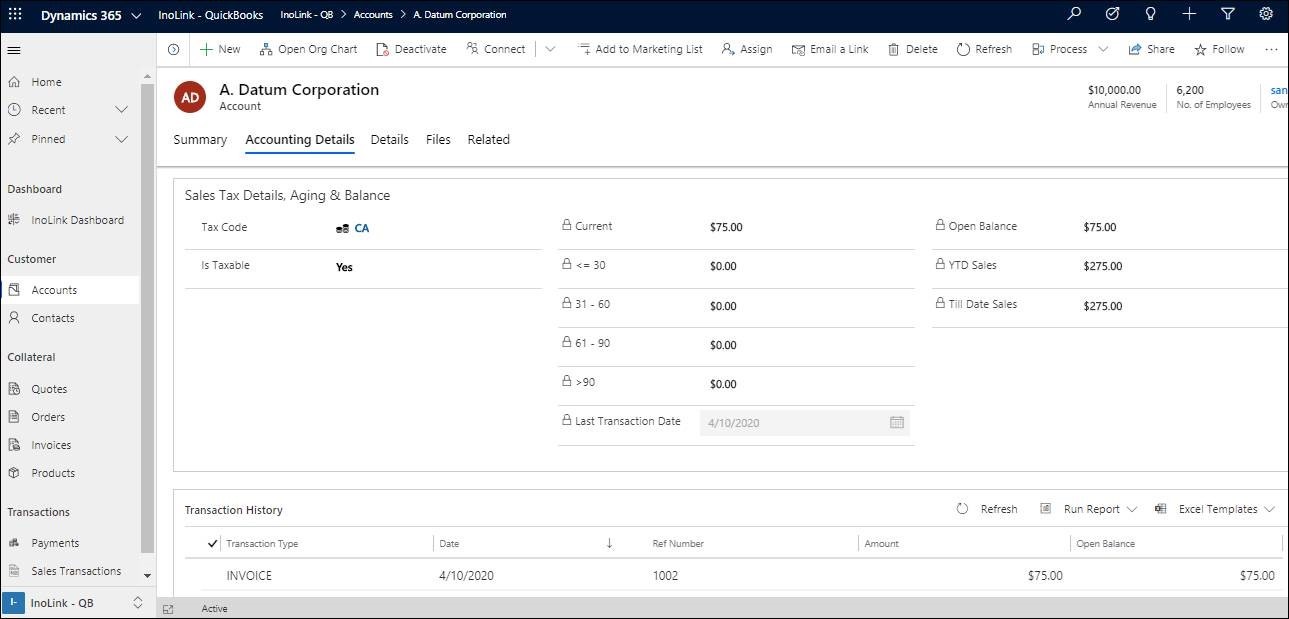Click the sidebar scrollbar down arrow
Viewport: 1289px width, 619px height.
[147, 576]
